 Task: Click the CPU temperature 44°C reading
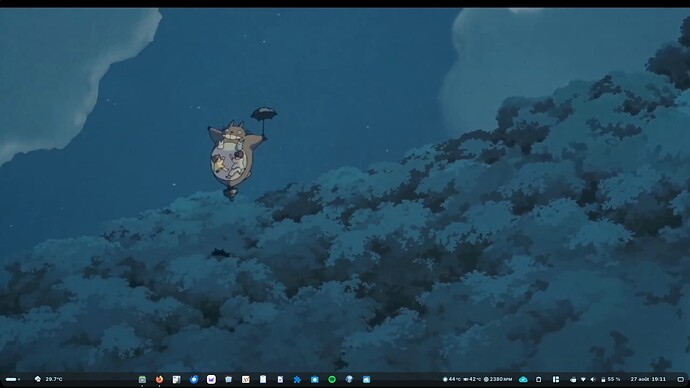(x=451, y=379)
